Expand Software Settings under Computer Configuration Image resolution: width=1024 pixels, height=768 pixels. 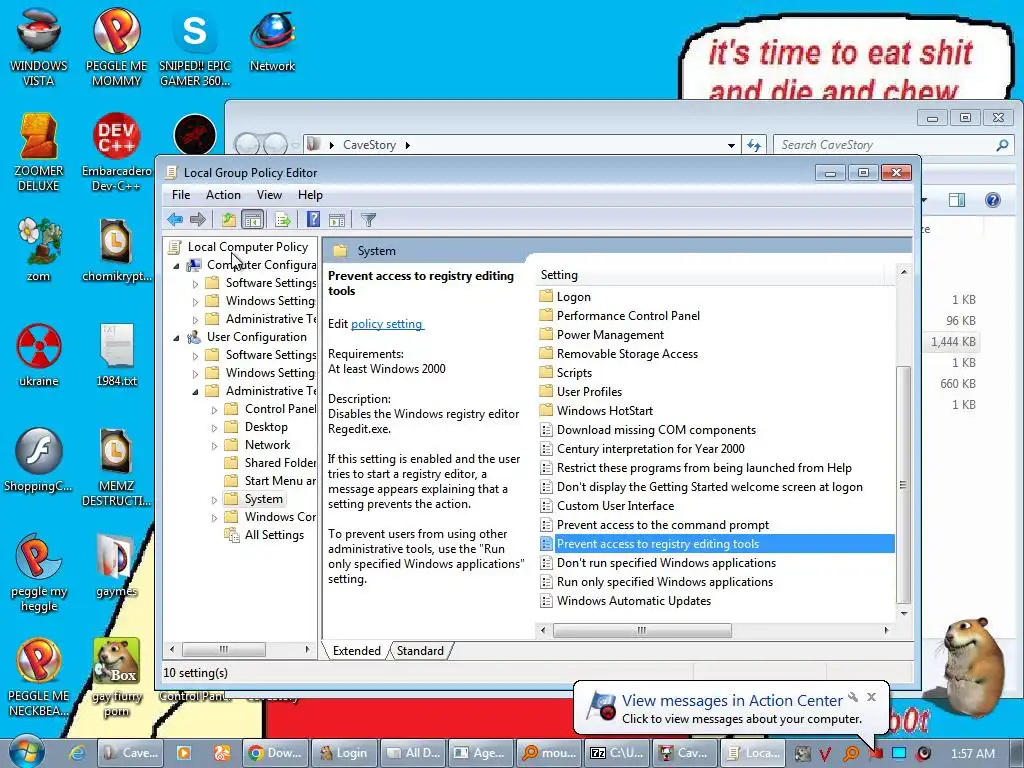195,283
